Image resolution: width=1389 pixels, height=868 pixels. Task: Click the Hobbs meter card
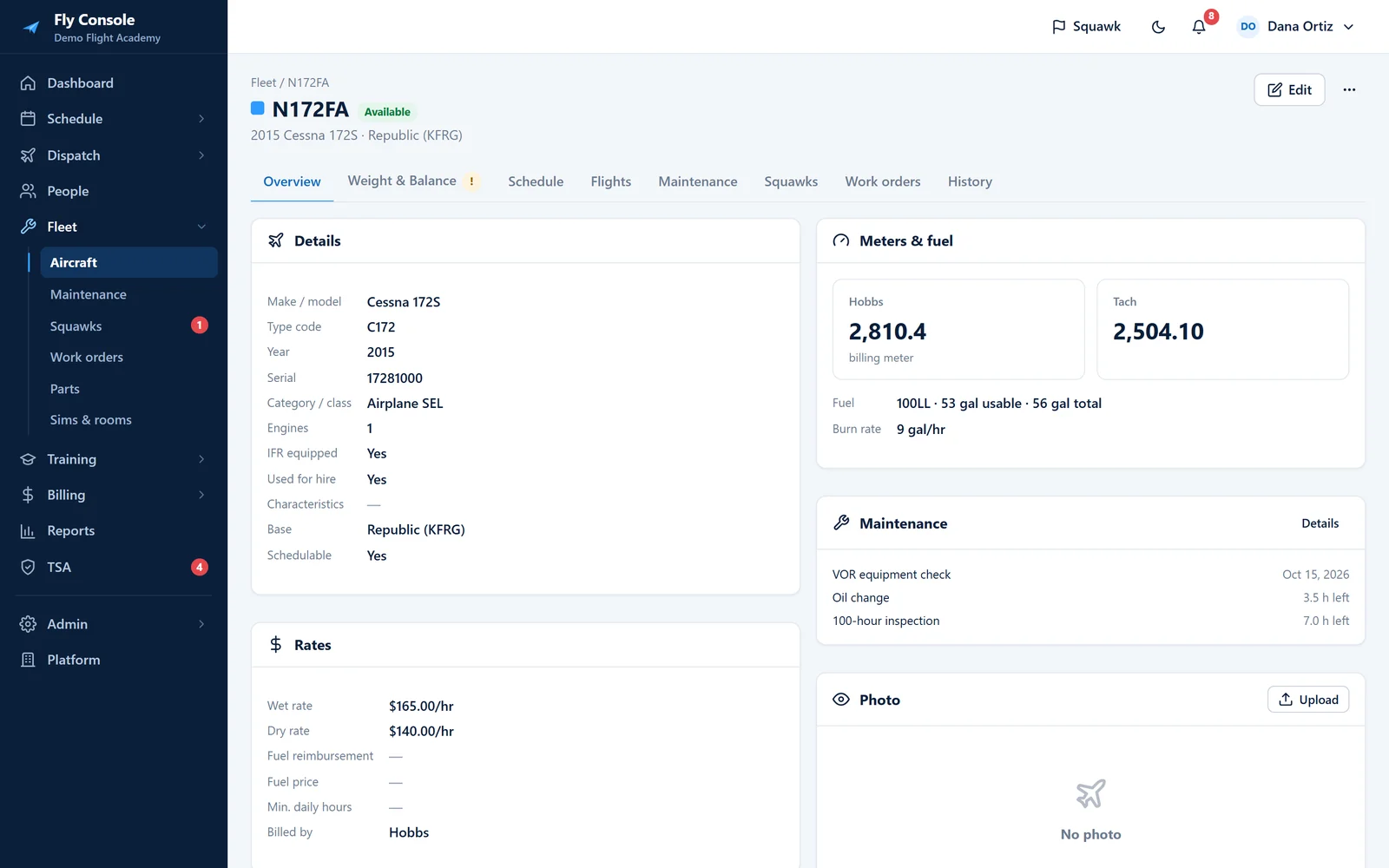tap(958, 329)
